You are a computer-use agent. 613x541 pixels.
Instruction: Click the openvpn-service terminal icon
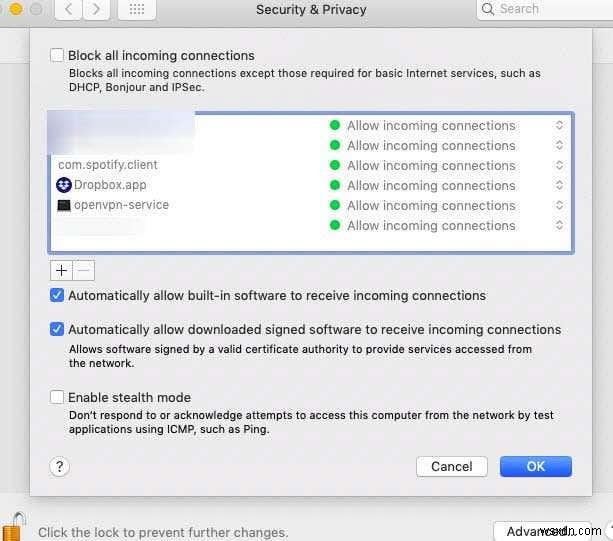[x=64, y=205]
